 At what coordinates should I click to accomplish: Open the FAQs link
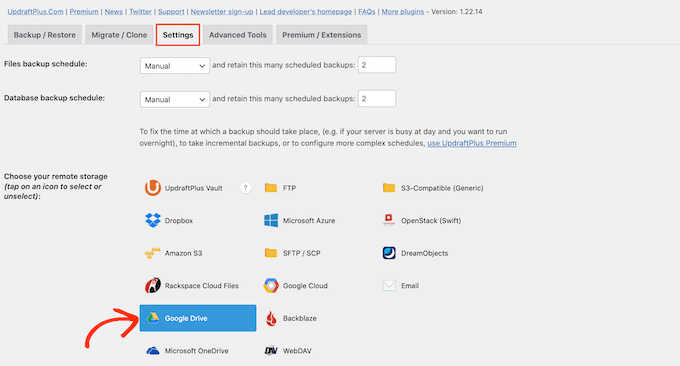pyautogui.click(x=366, y=12)
